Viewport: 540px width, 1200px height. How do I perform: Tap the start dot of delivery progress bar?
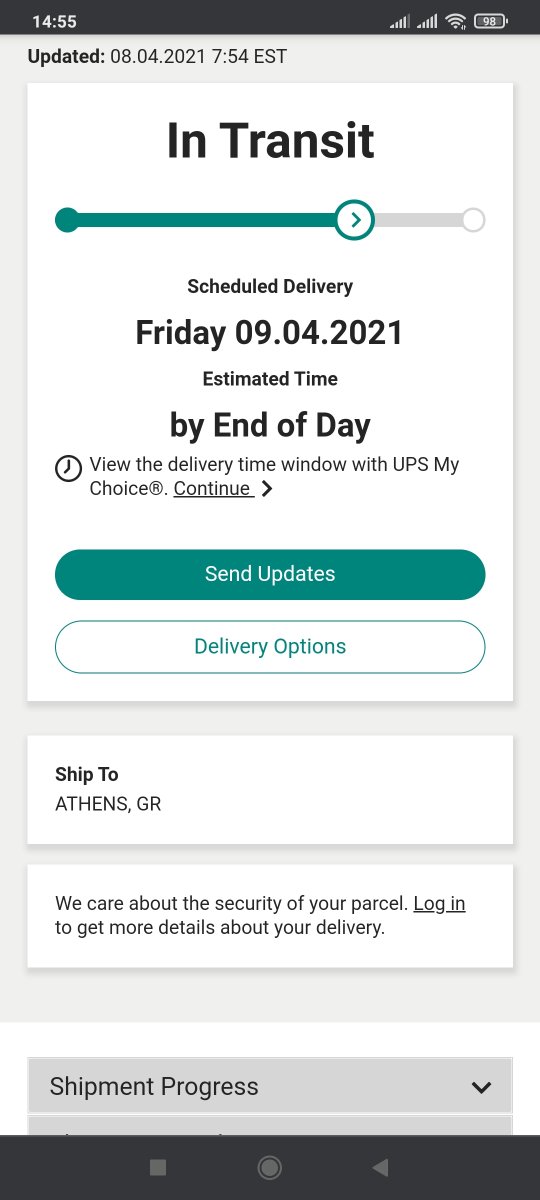pos(67,219)
